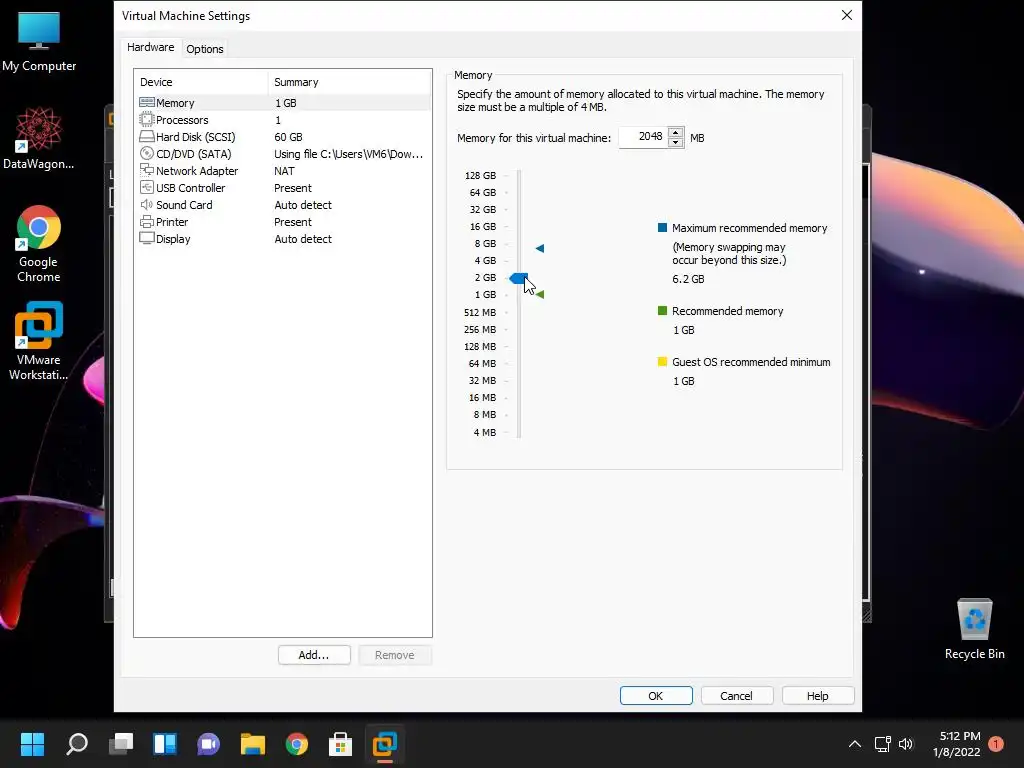Switch to the Options tab
The width and height of the screenshot is (1024, 768).
point(204,49)
